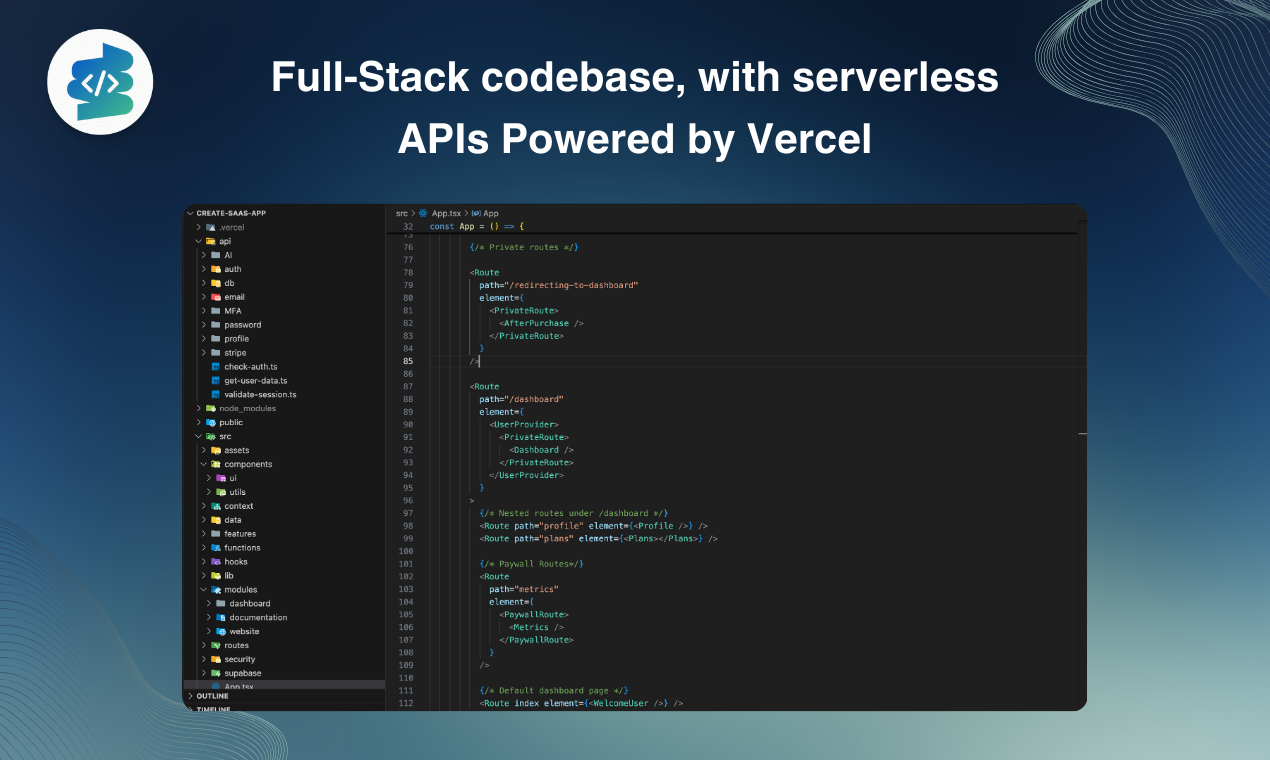Click the modules folder icon
The image size is (1270, 760).
216,590
